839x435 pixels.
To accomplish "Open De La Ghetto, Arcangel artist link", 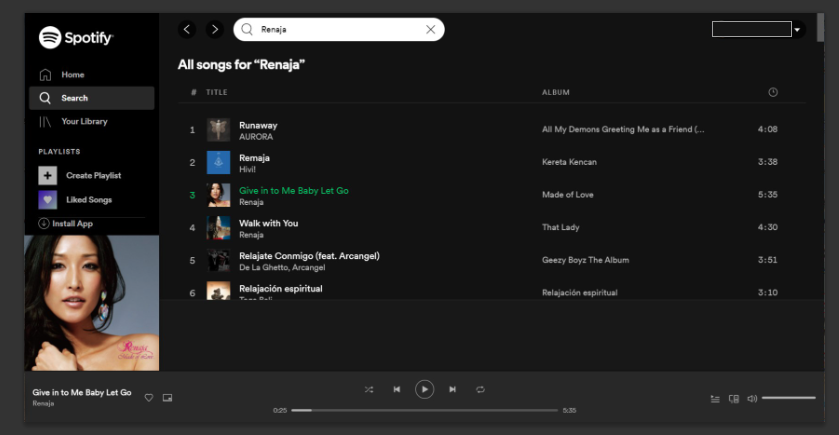I will click(282, 268).
